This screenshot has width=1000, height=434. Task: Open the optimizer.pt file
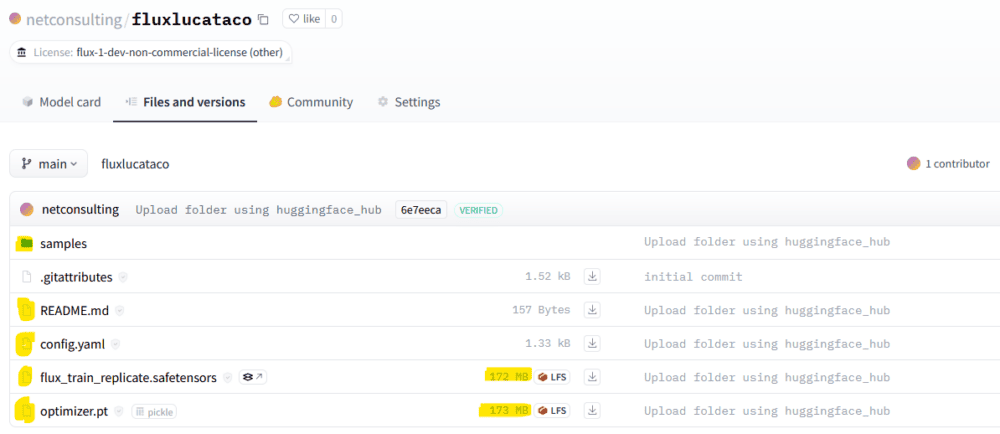point(74,412)
